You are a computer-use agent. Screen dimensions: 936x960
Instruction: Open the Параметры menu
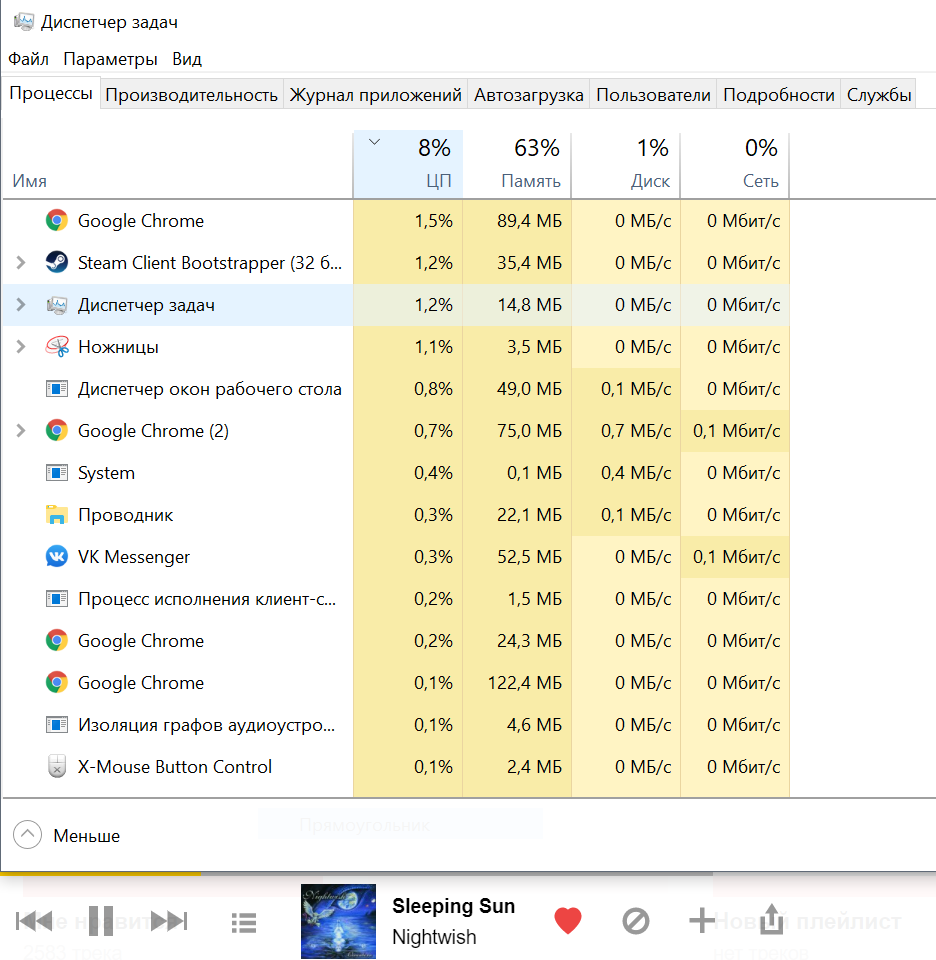tap(110, 59)
